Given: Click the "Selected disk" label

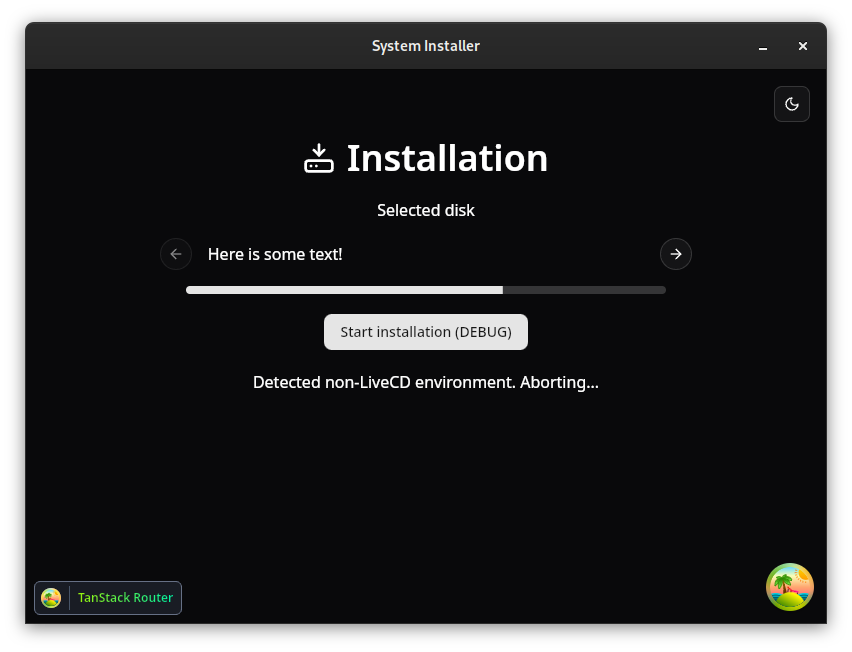Looking at the screenshot, I should tap(425, 210).
